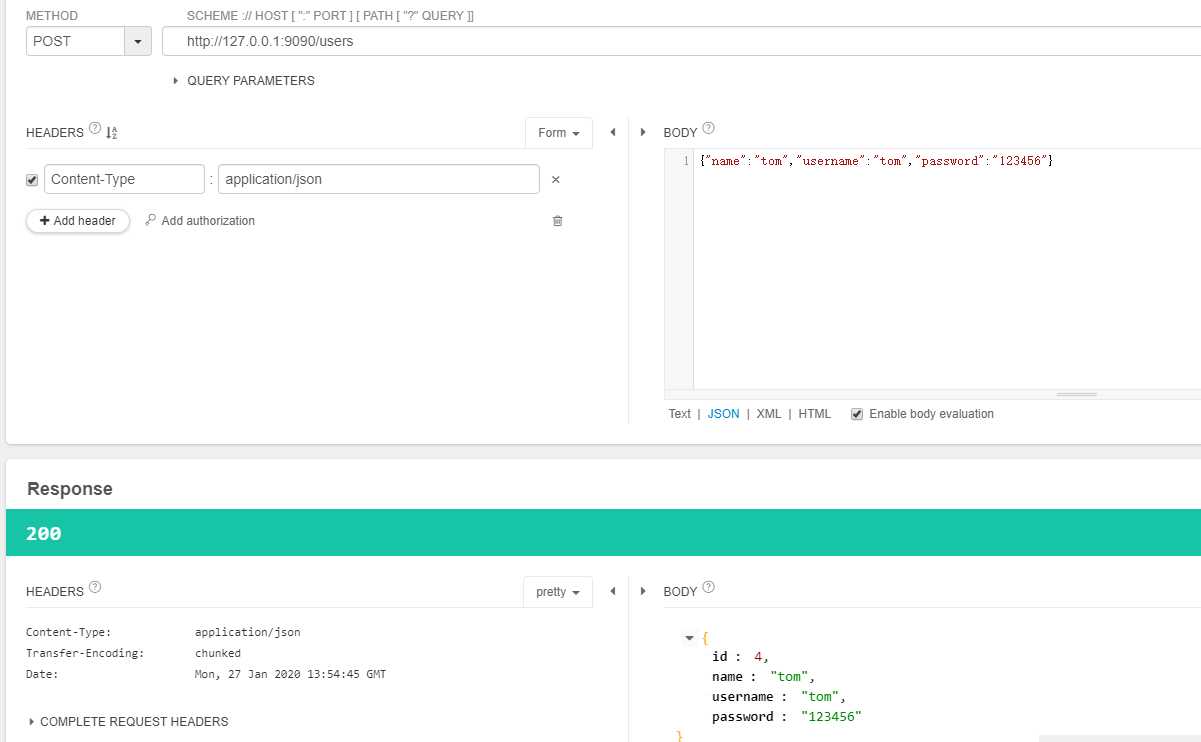Remove the Content-Type header row
1201x742 pixels.
click(x=556, y=180)
